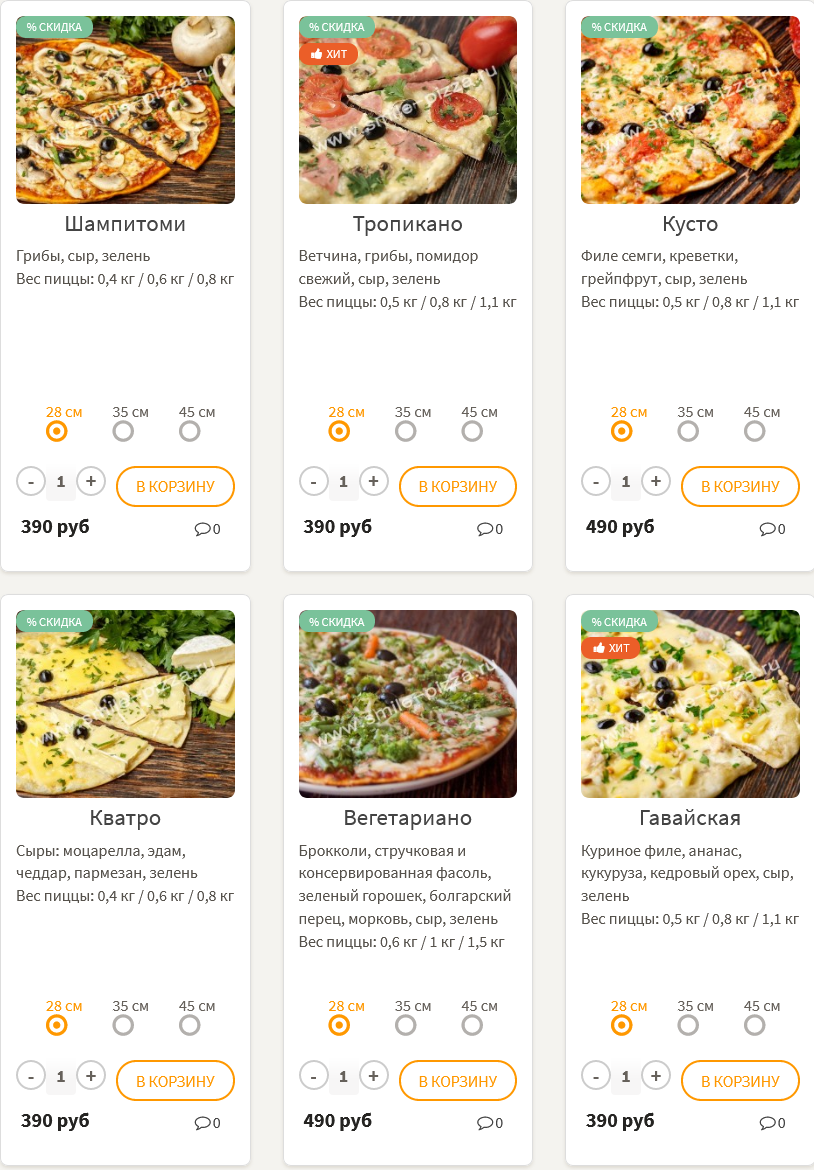Decrease quantity of Тропикано pizza
814x1170 pixels.
[x=313, y=482]
